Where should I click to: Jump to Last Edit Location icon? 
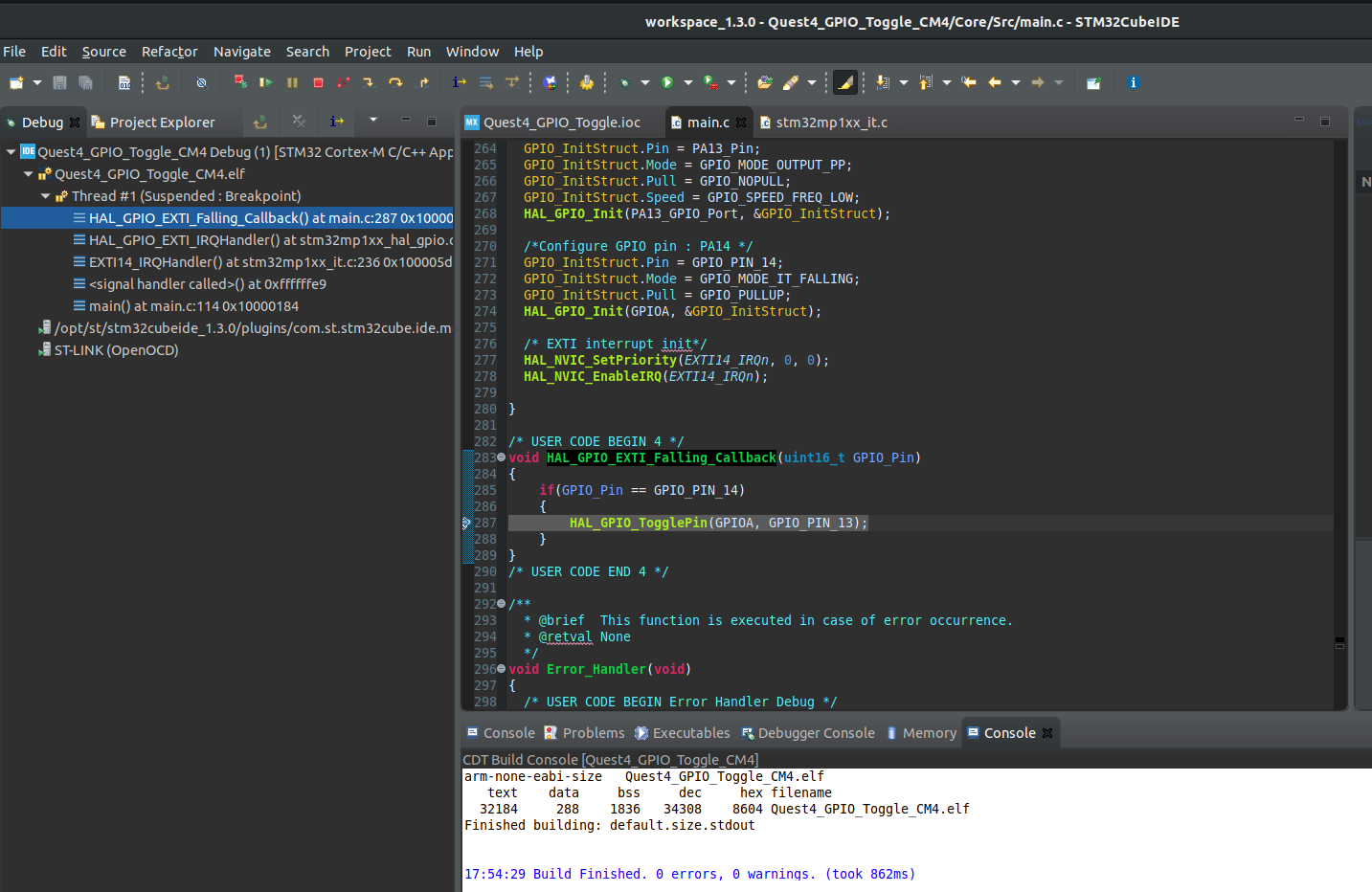coord(969,83)
